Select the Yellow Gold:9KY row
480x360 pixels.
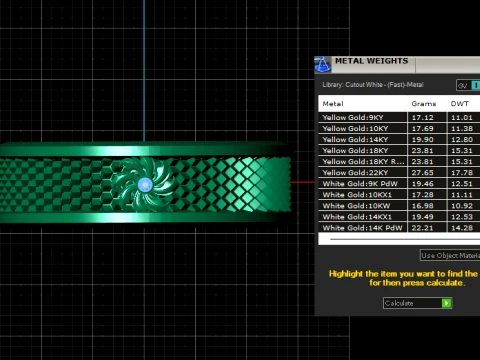pyautogui.click(x=399, y=117)
